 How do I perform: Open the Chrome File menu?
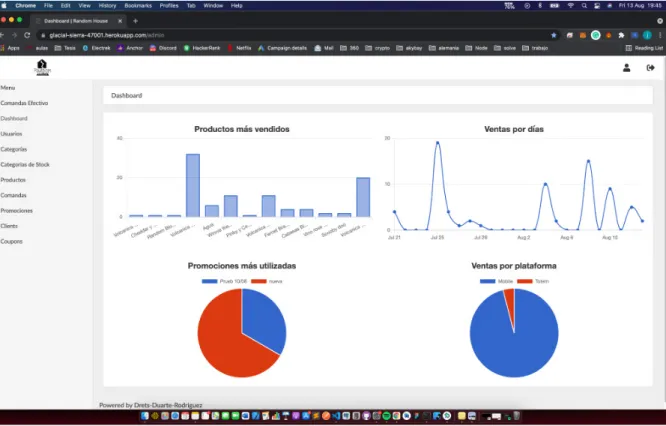point(48,6)
